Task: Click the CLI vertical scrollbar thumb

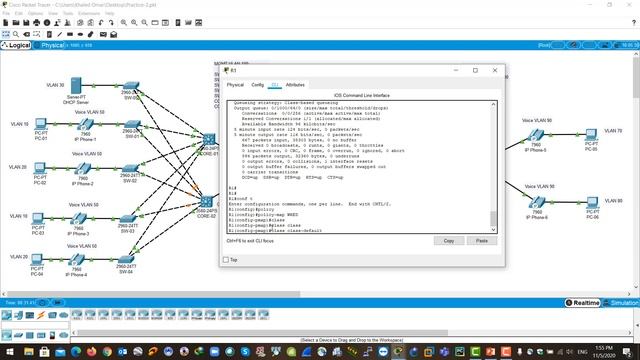Action: (493, 218)
